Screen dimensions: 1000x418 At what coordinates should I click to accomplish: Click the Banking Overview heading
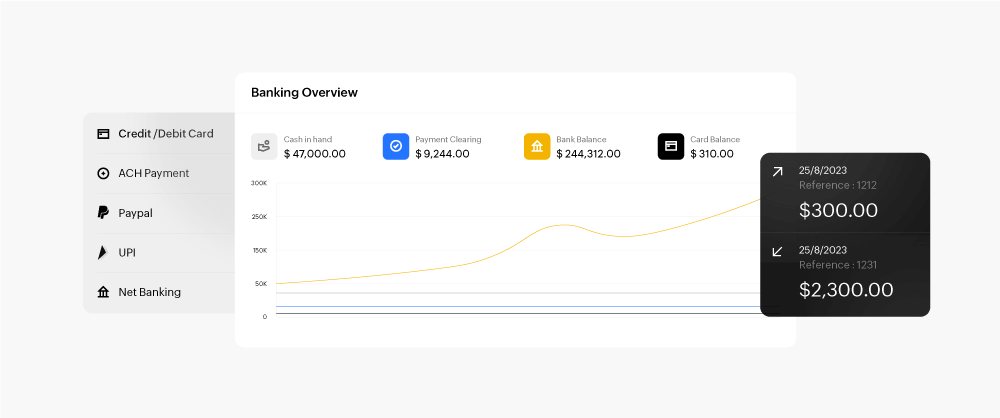click(304, 93)
